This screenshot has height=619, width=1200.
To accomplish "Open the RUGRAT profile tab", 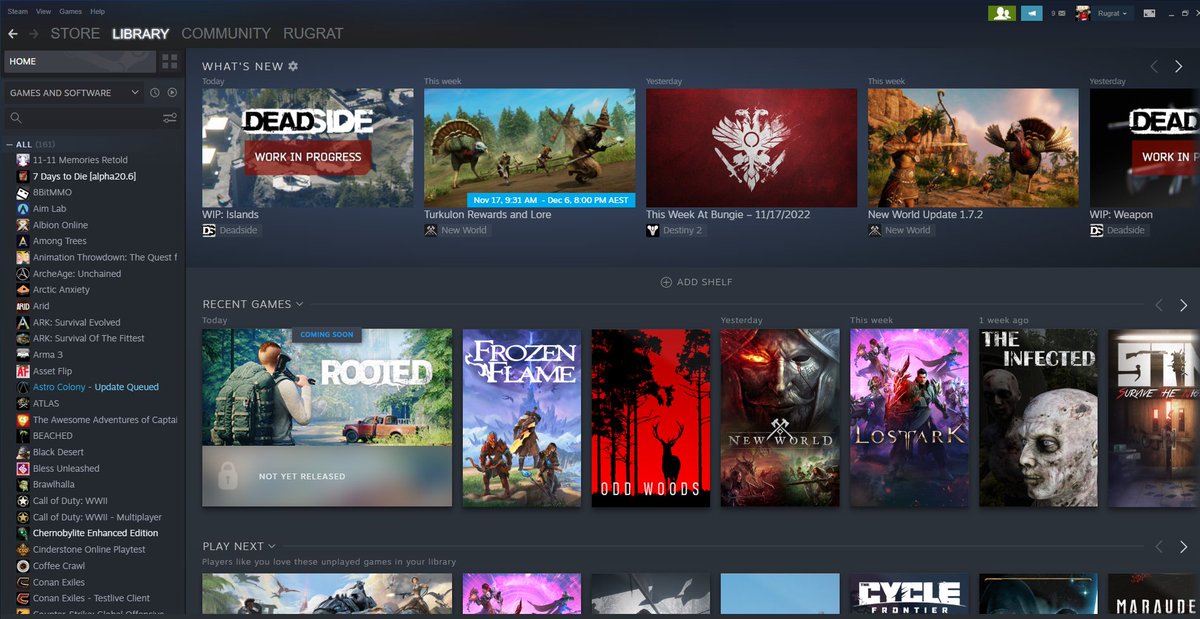I will [x=313, y=34].
